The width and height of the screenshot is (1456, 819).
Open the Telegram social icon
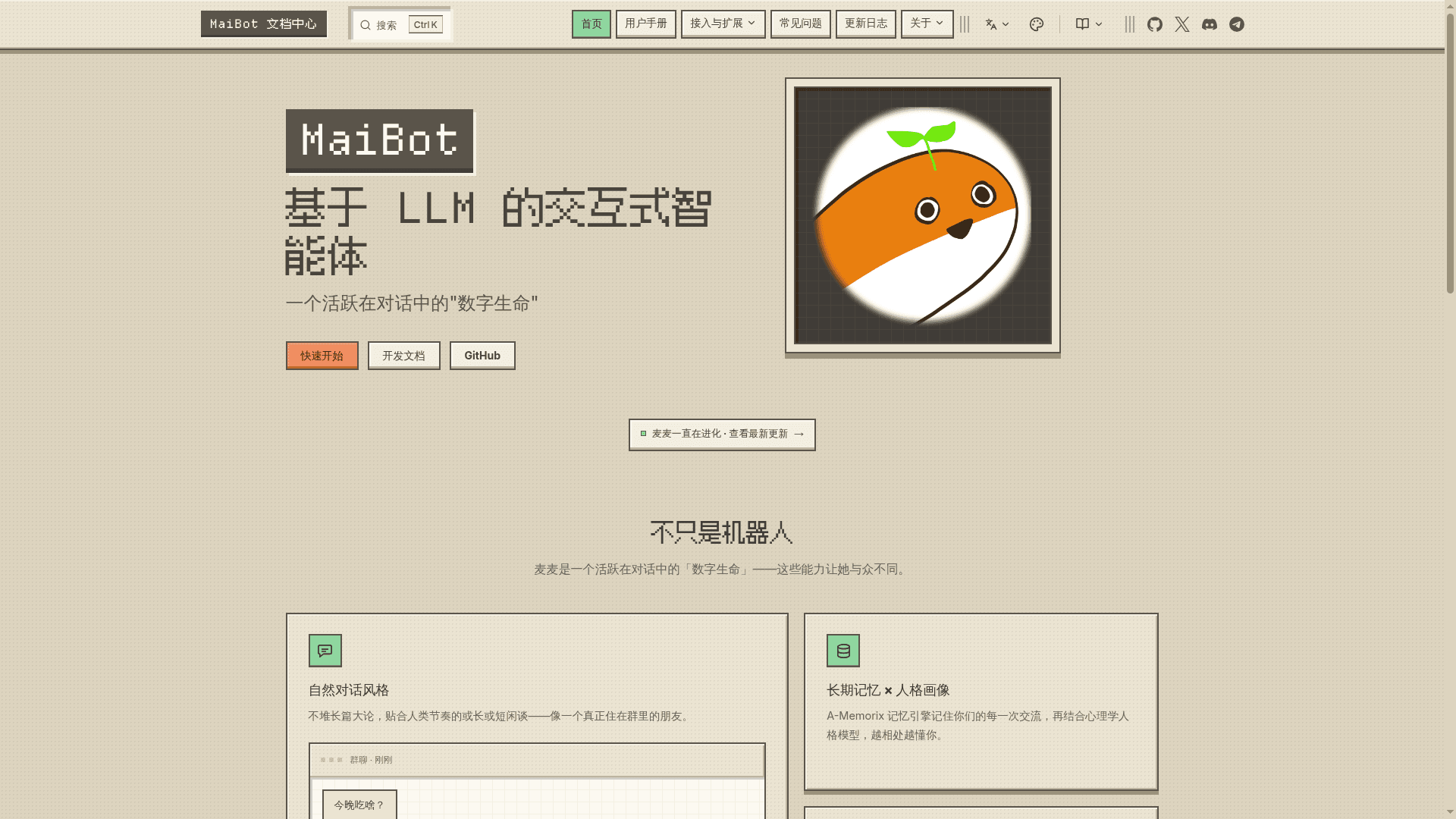tap(1237, 24)
